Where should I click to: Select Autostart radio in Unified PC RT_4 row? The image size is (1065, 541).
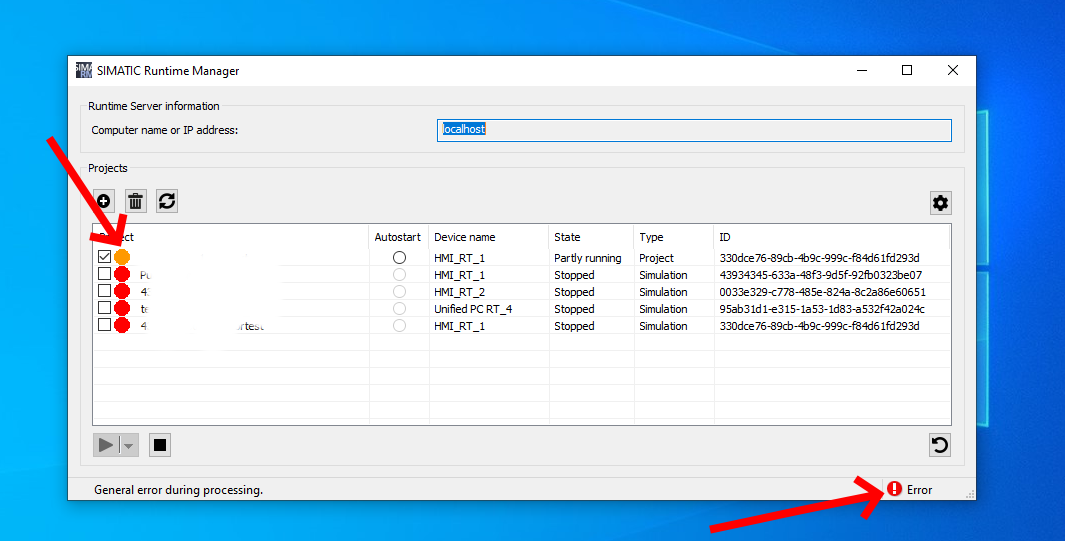tap(399, 308)
